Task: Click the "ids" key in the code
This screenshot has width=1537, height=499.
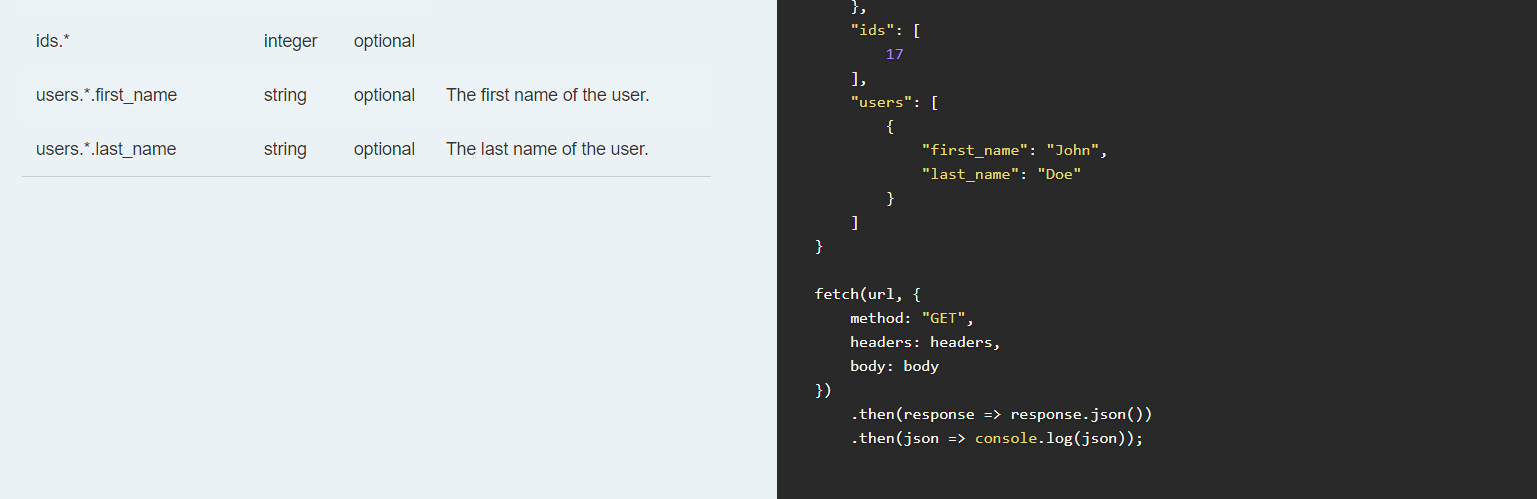Action: point(871,30)
